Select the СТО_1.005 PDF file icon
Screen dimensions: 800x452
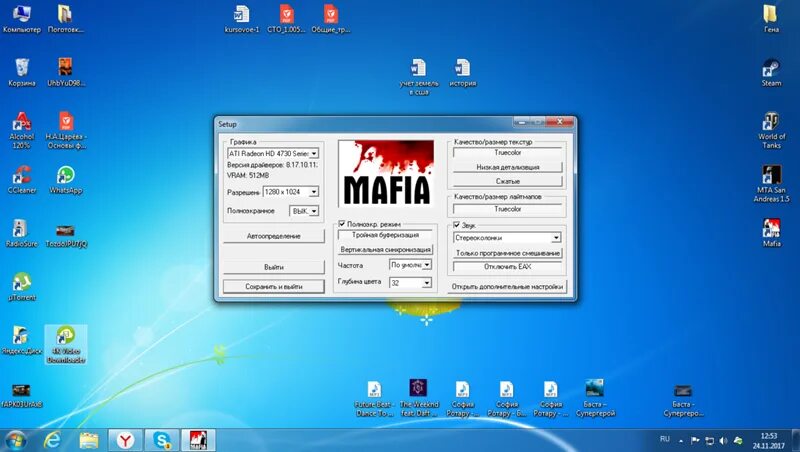tap(286, 19)
